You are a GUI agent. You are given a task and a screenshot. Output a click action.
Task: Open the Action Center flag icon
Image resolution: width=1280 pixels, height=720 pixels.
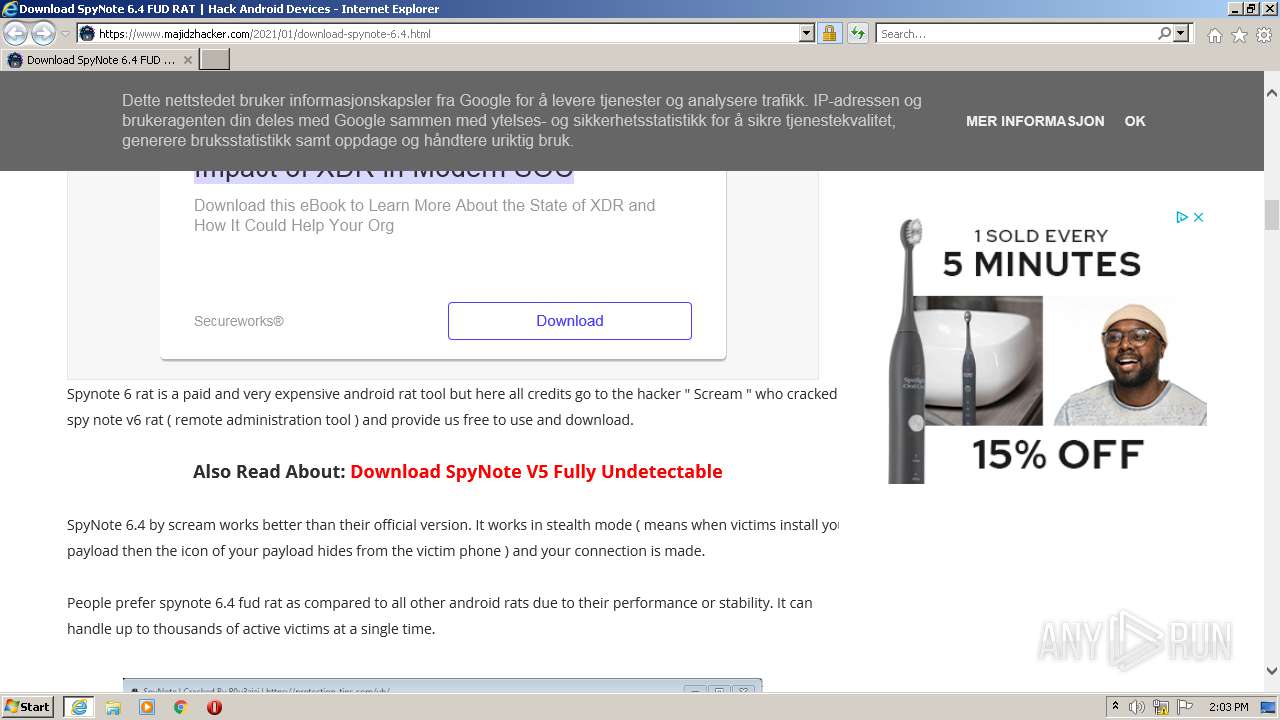pyautogui.click(x=1185, y=707)
